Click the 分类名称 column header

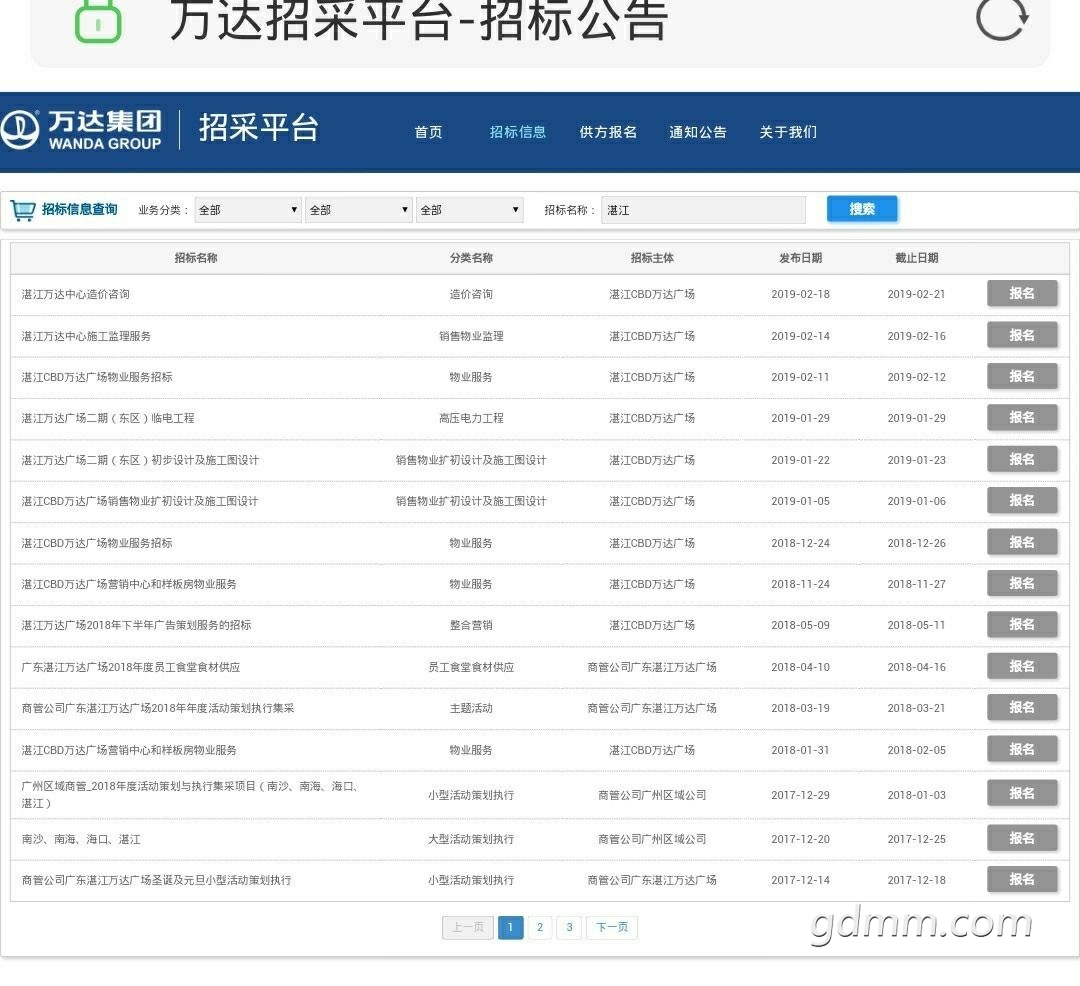471,258
